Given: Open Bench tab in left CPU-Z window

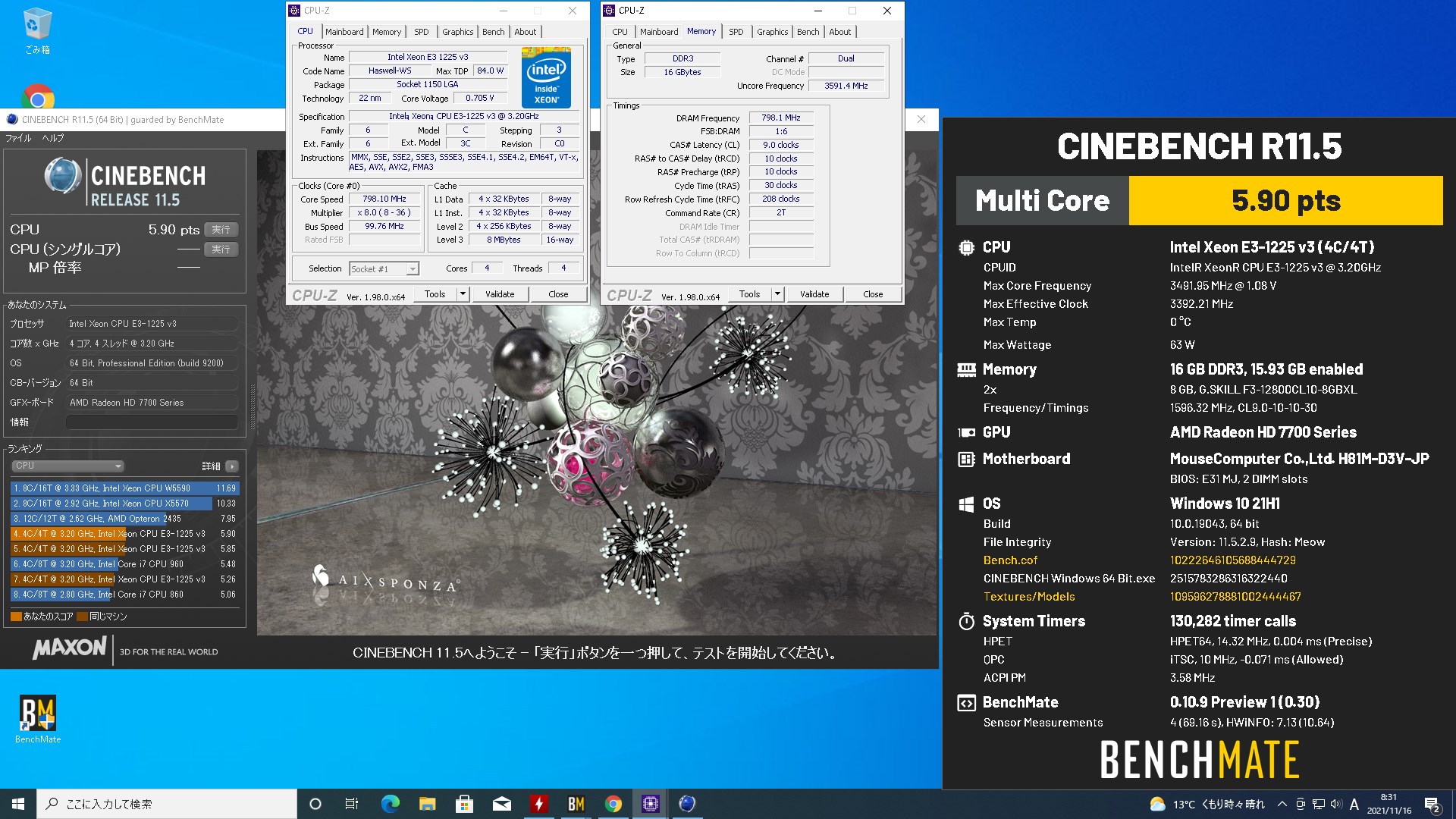Looking at the screenshot, I should coord(494,32).
